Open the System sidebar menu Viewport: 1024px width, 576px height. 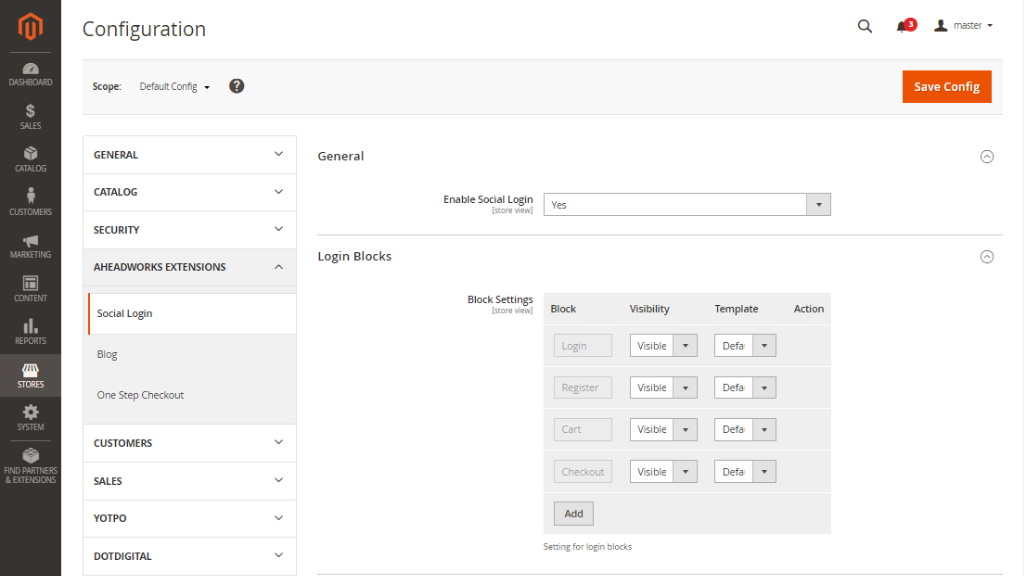click(x=30, y=418)
